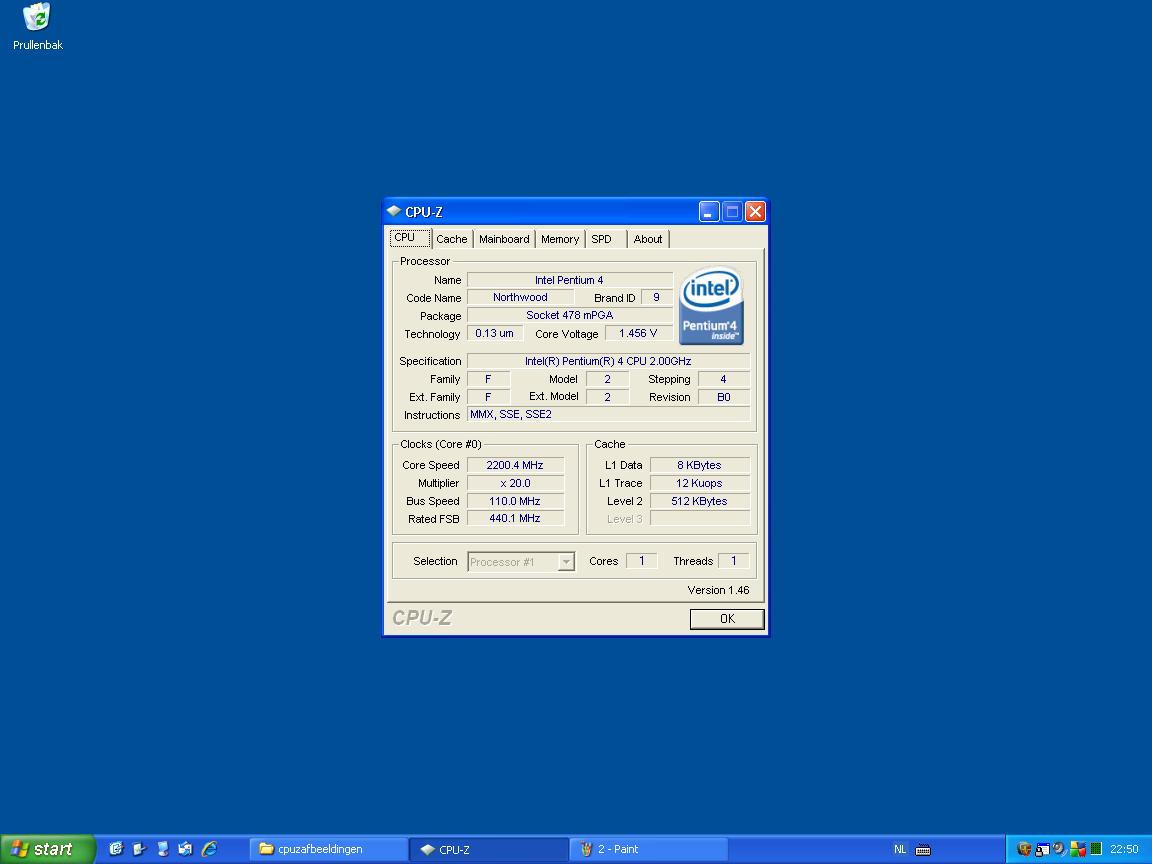Screen dimensions: 1152x864
Task: Click the security shield icon in the system tray
Action: coord(1024,849)
